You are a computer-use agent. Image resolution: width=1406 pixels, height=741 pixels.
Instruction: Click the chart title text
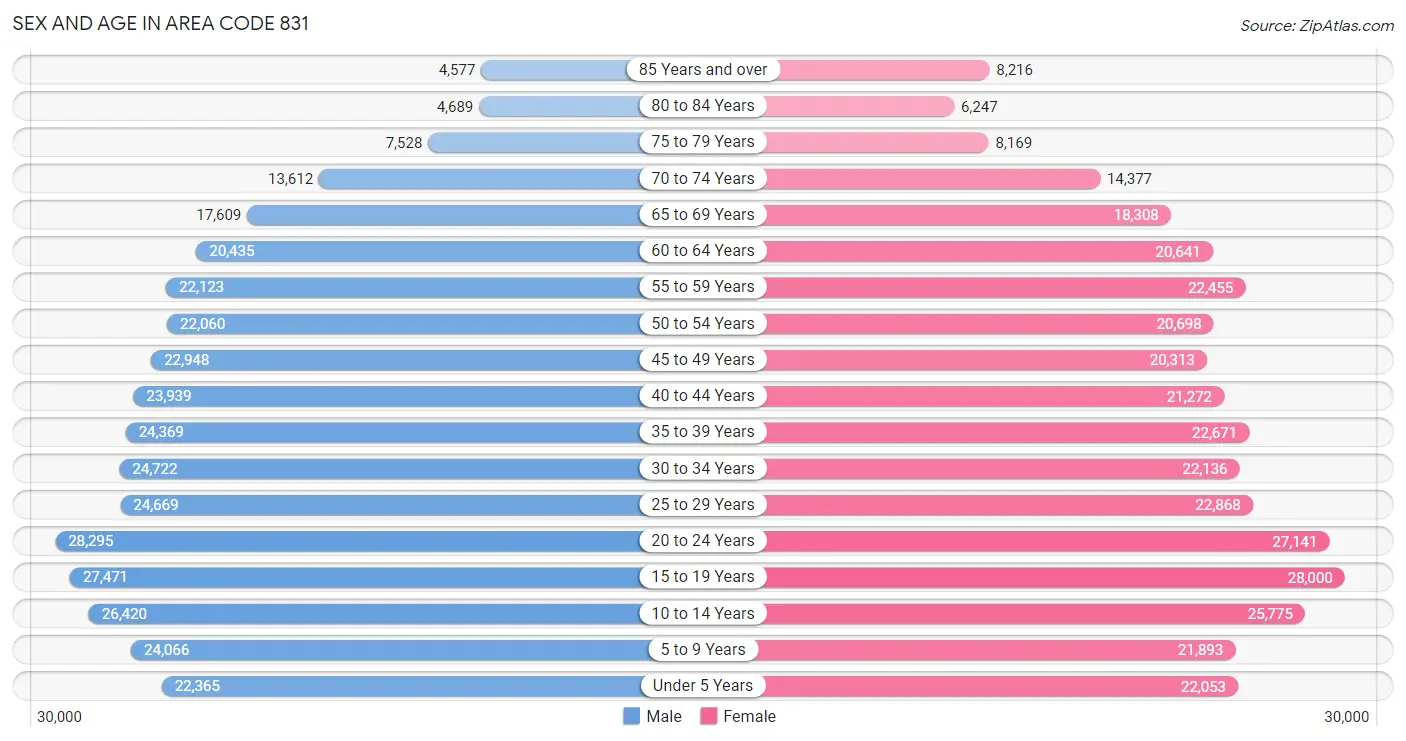click(x=161, y=24)
